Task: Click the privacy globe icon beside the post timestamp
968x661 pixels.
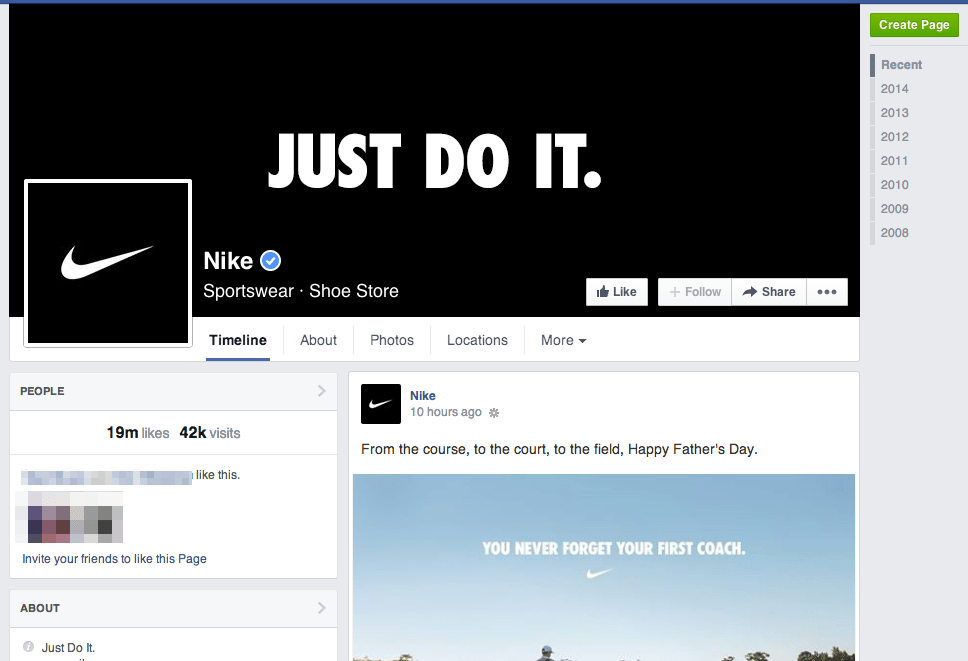Action: (494, 412)
